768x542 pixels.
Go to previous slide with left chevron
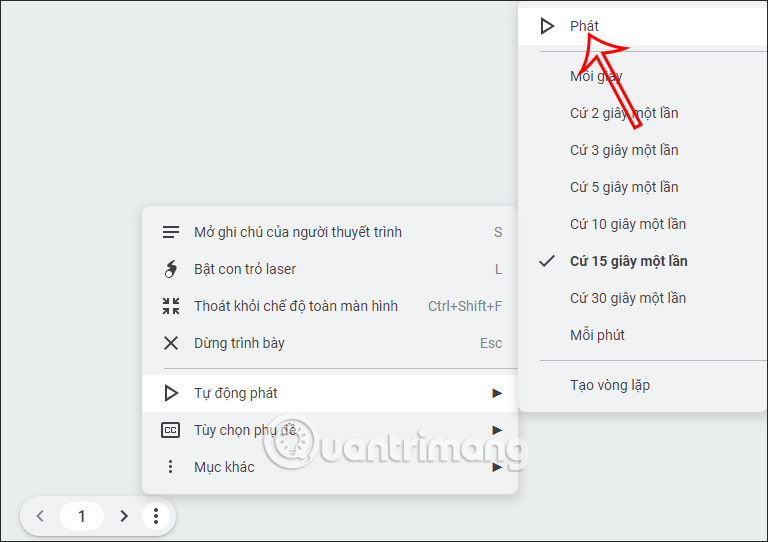40,516
